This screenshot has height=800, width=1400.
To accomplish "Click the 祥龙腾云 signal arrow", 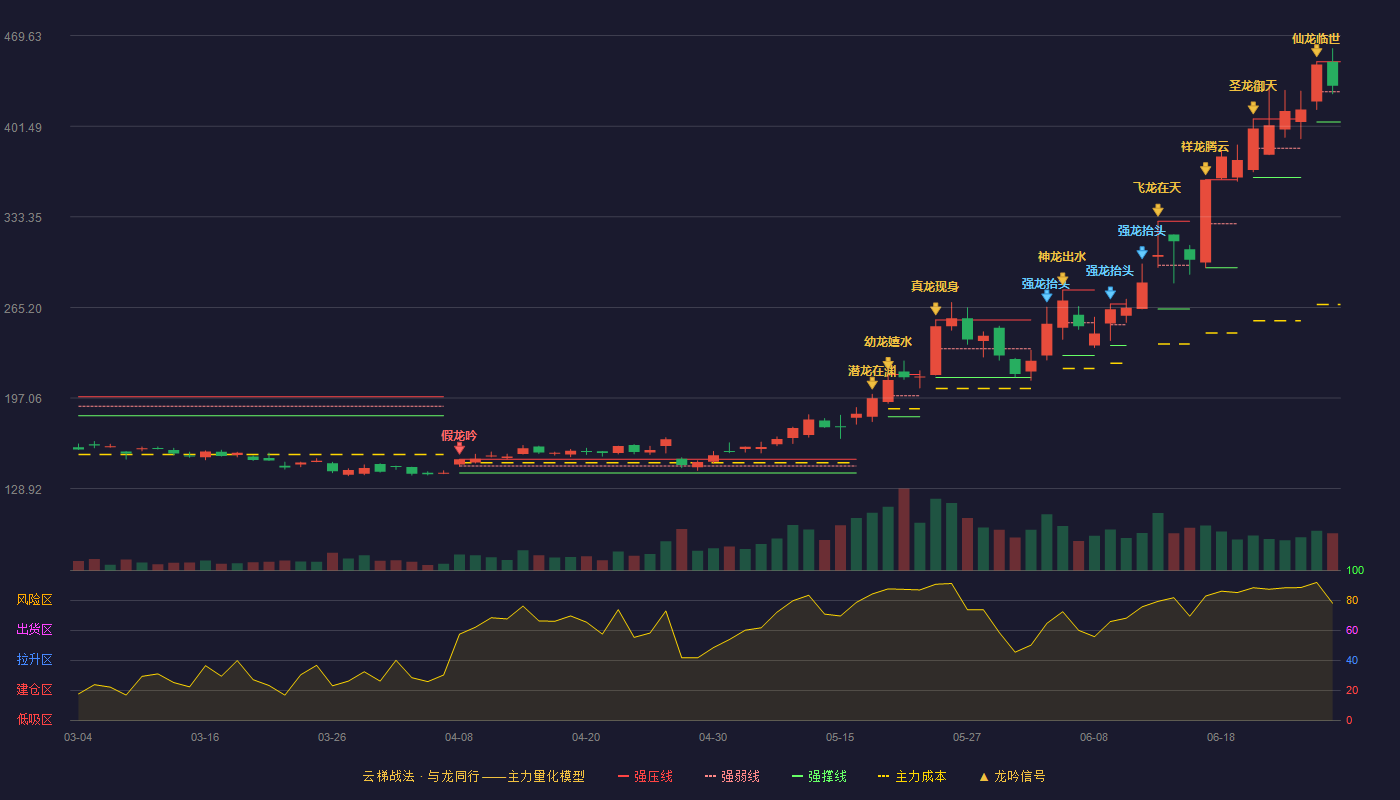I will tap(1205, 169).
